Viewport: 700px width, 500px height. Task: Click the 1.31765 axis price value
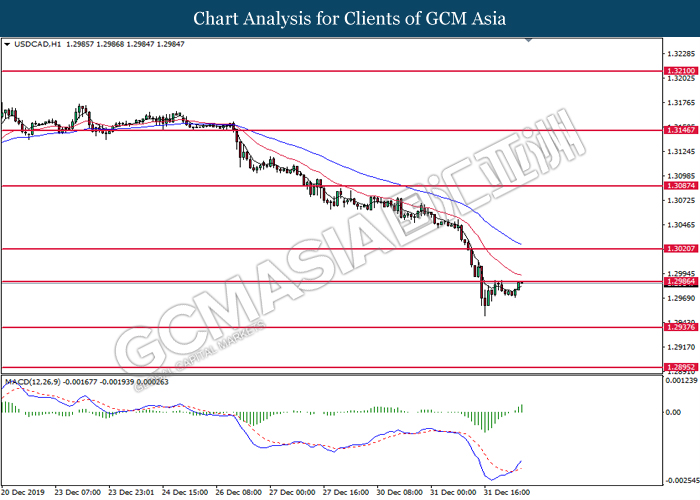pos(681,103)
